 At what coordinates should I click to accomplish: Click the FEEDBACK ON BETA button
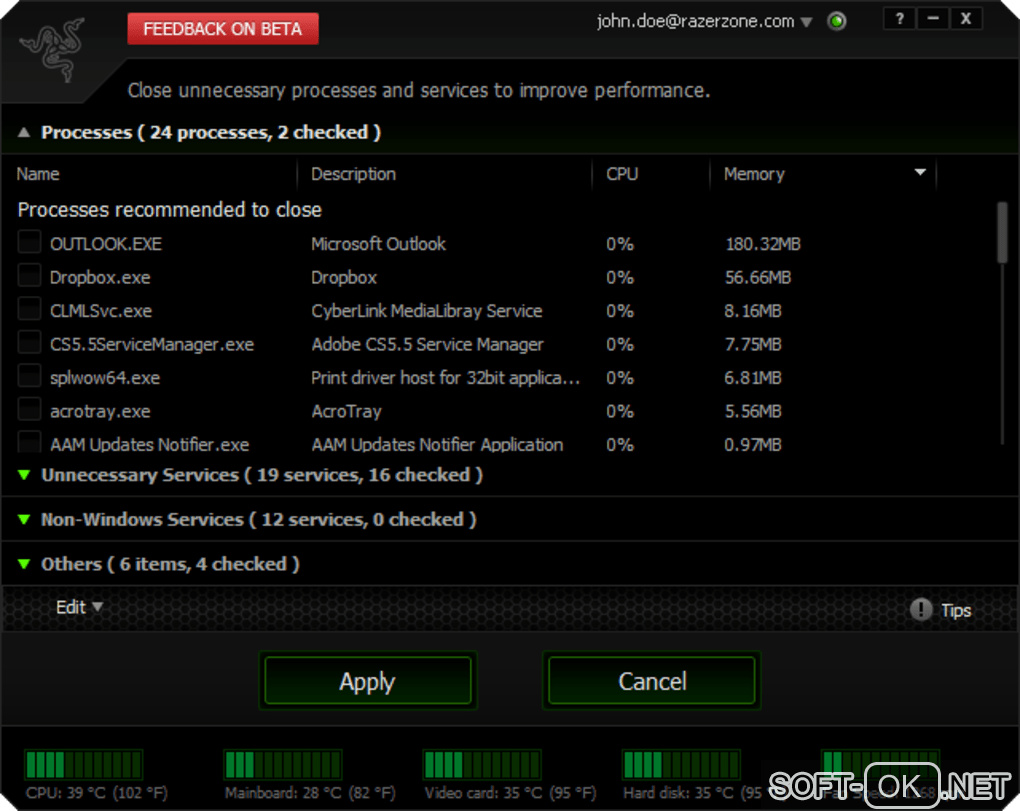click(x=223, y=29)
